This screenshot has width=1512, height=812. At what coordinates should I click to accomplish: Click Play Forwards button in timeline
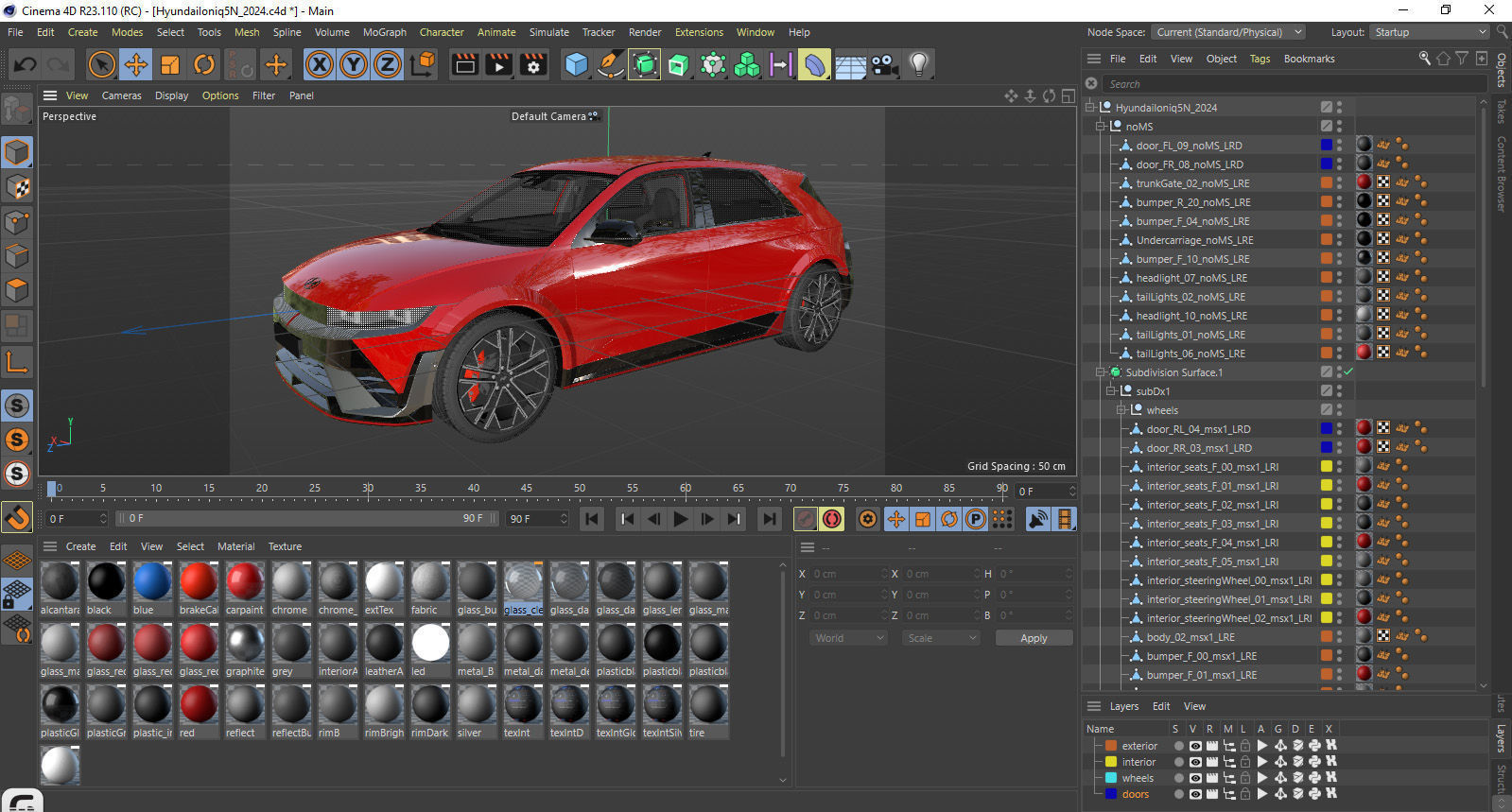tap(680, 519)
